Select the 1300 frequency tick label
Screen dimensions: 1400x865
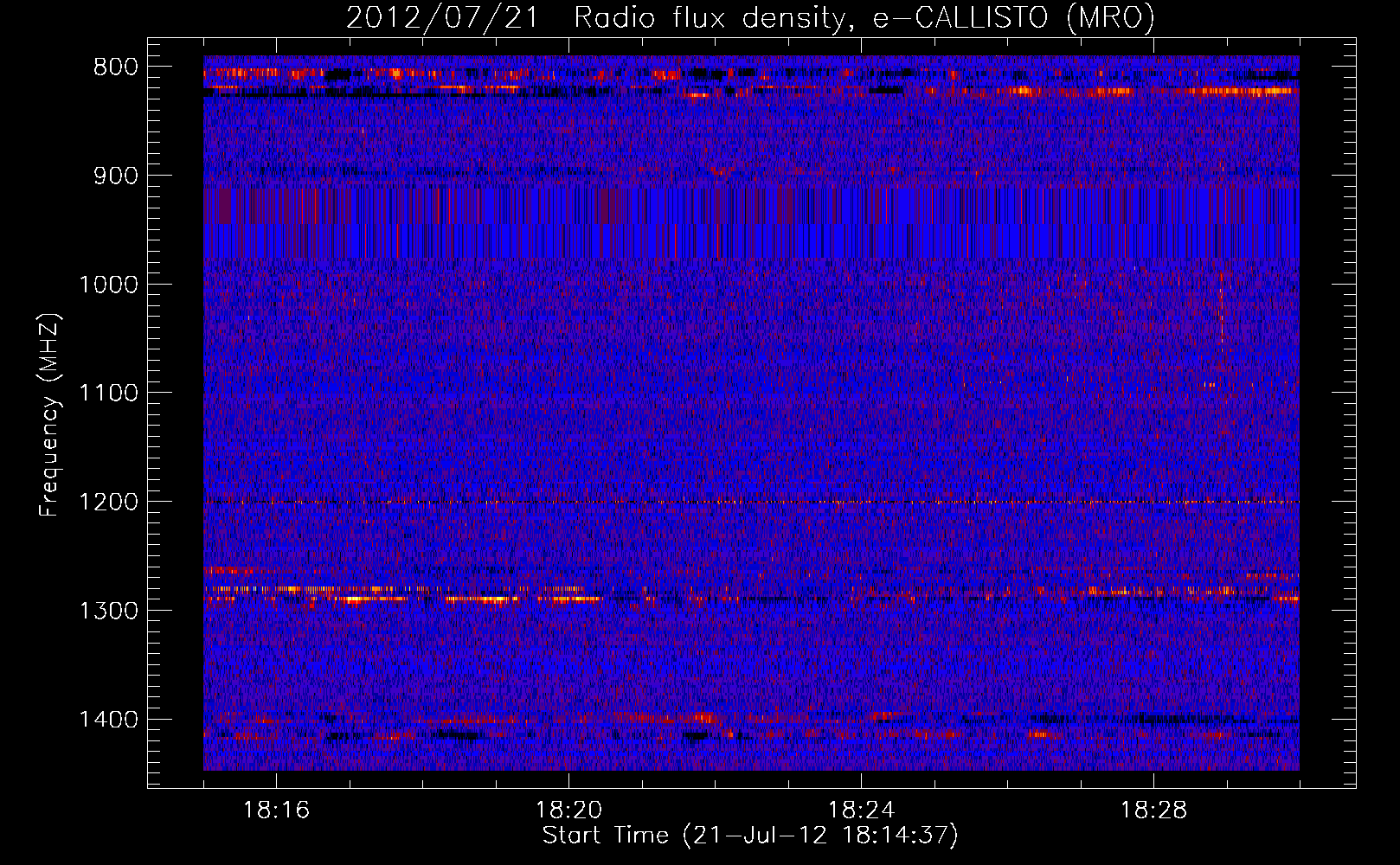(x=109, y=611)
